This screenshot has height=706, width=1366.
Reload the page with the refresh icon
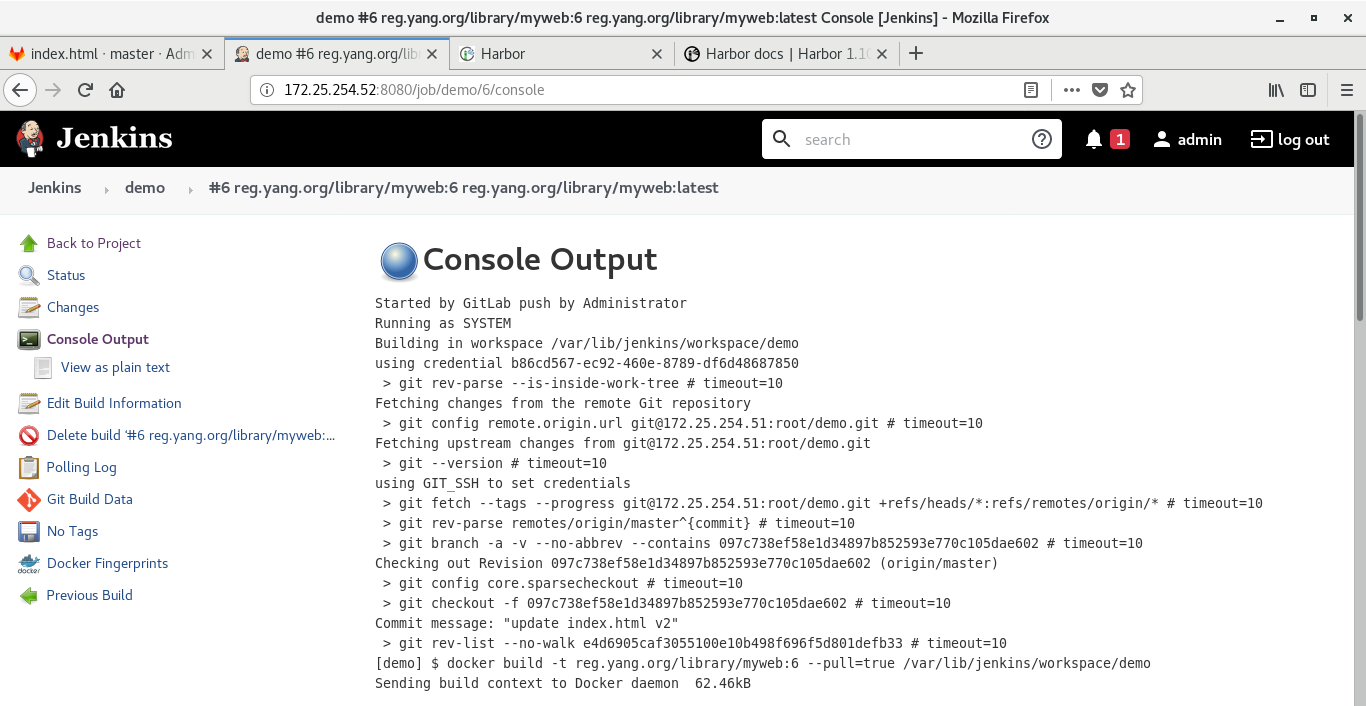pyautogui.click(x=85, y=90)
